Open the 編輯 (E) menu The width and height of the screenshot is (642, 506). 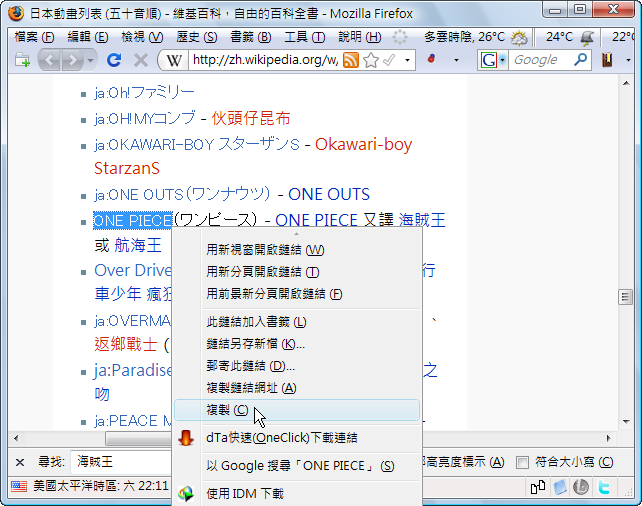pos(88,38)
